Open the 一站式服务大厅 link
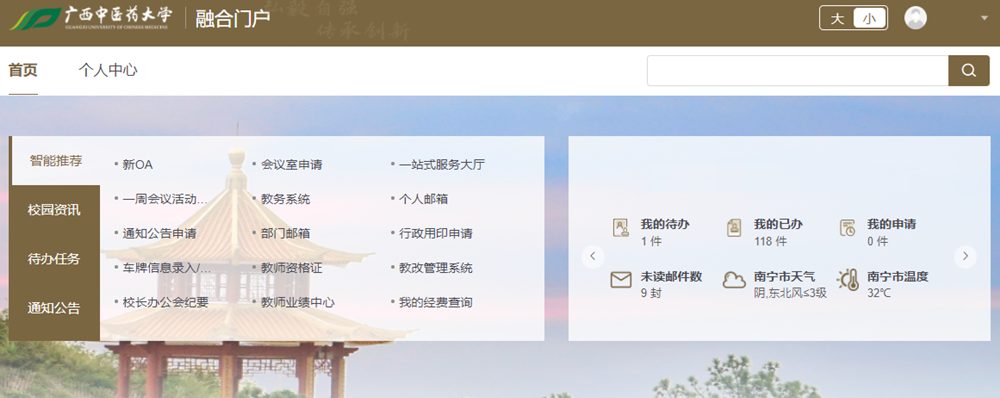This screenshot has width=1000, height=398. pyautogui.click(x=442, y=165)
